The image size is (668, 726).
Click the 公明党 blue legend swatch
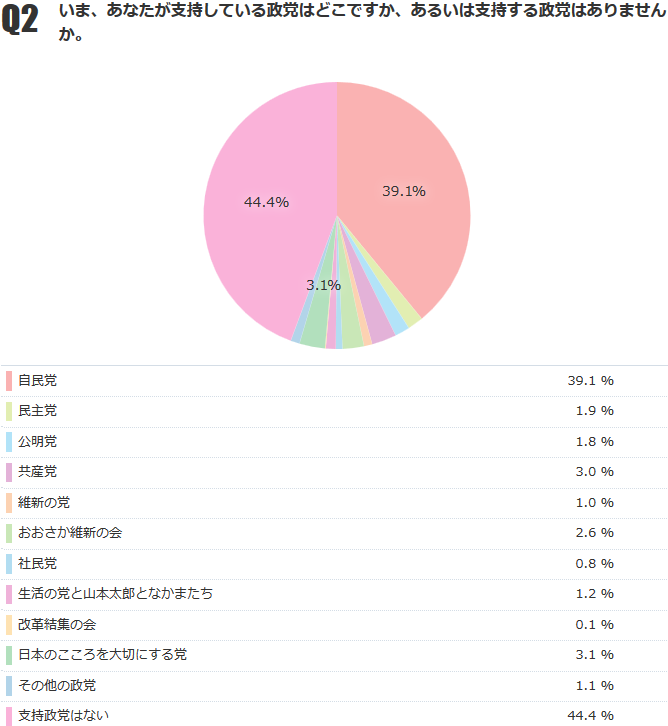pyautogui.click(x=8, y=441)
